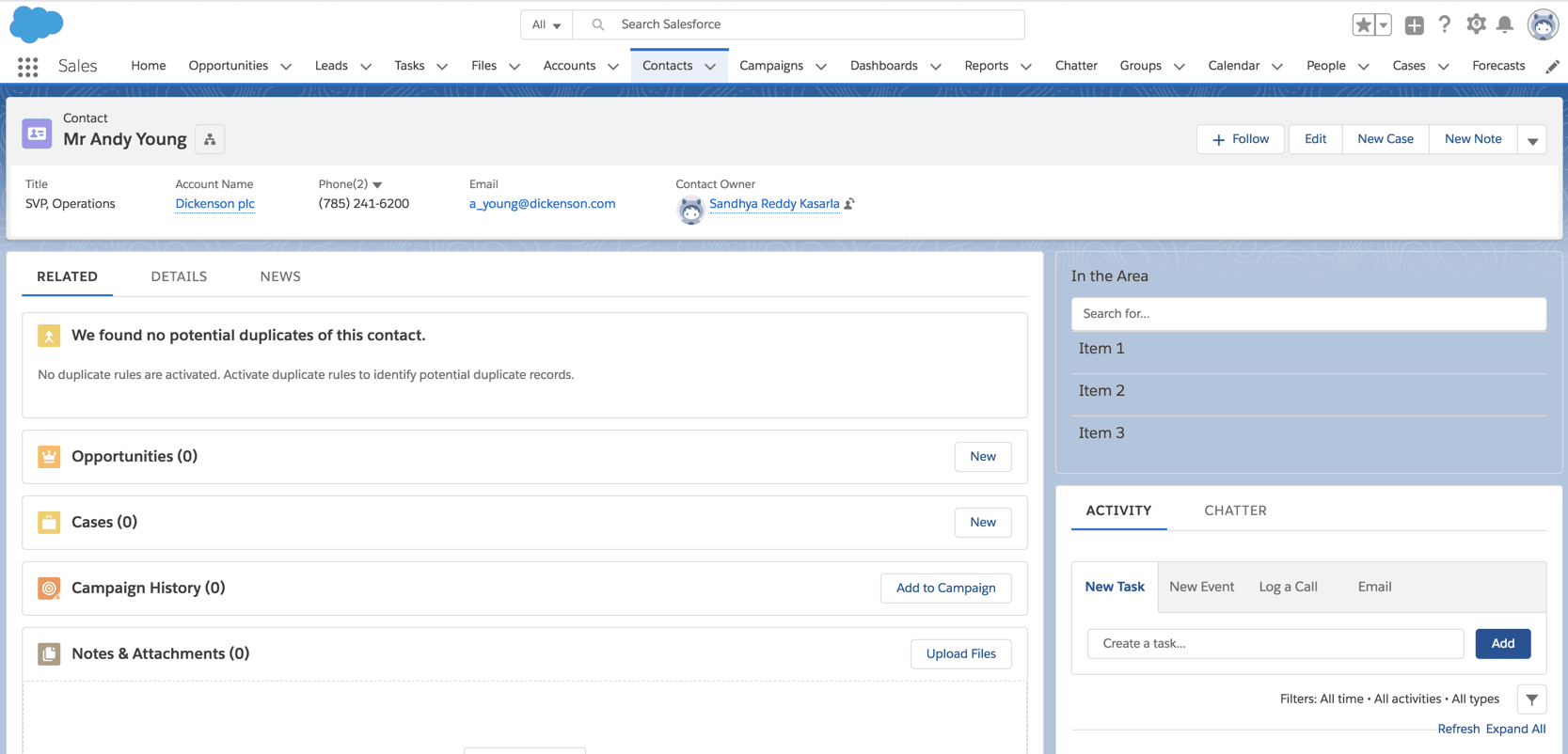Click the Expand All link
Image resolution: width=1568 pixels, height=754 pixels.
[1515, 730]
